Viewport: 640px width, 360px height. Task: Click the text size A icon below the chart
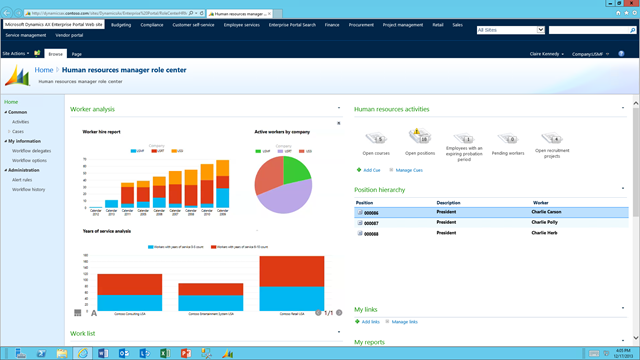tap(94, 313)
